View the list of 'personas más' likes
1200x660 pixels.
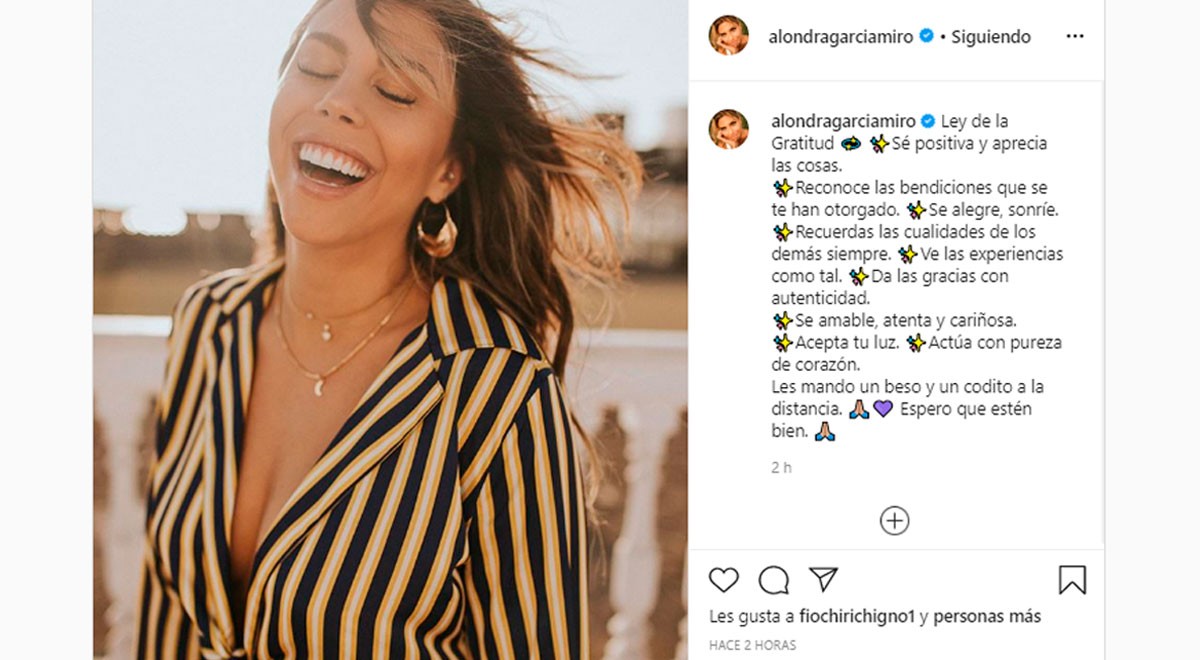988,616
